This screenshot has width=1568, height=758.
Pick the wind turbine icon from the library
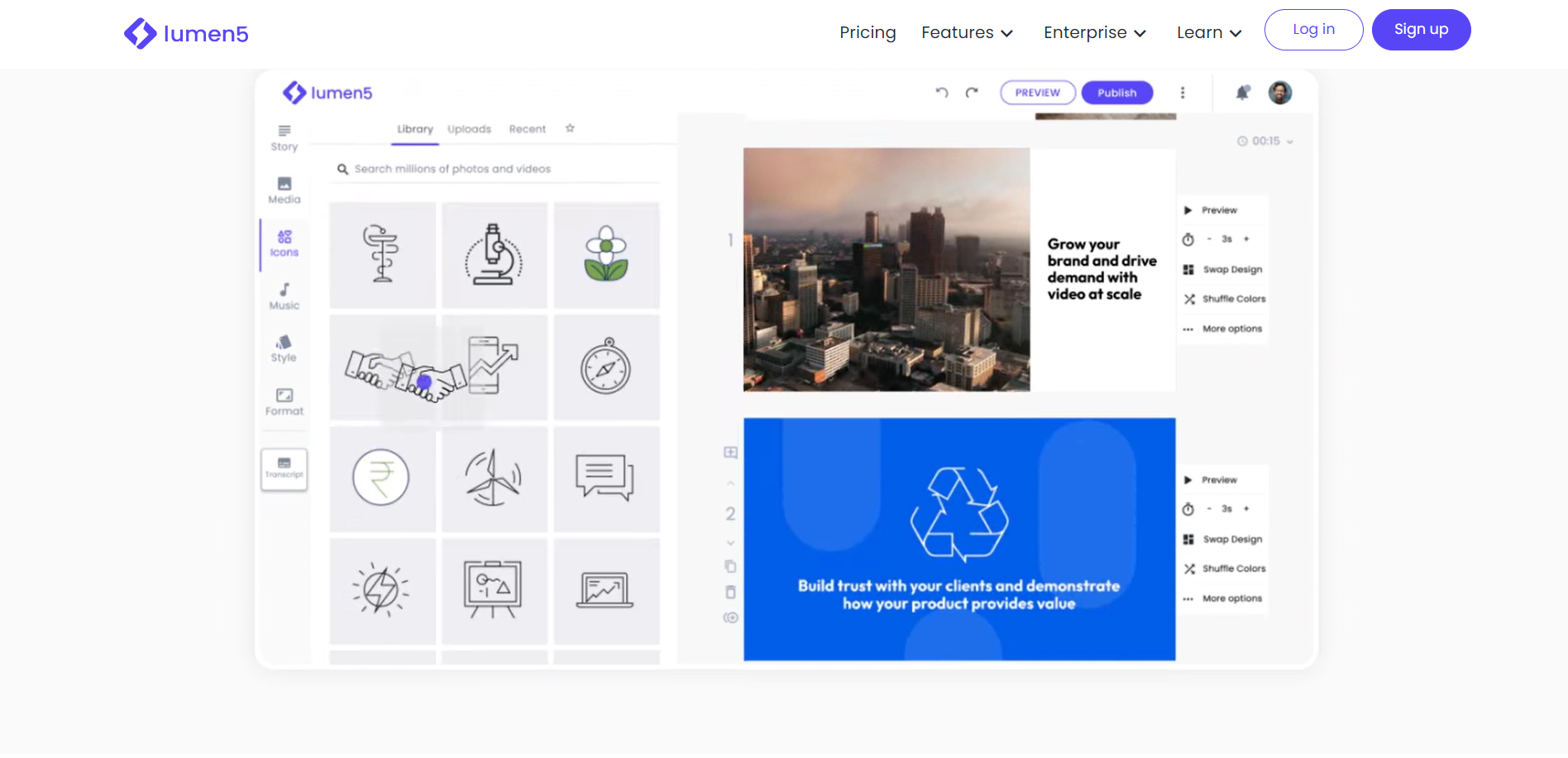[495, 478]
